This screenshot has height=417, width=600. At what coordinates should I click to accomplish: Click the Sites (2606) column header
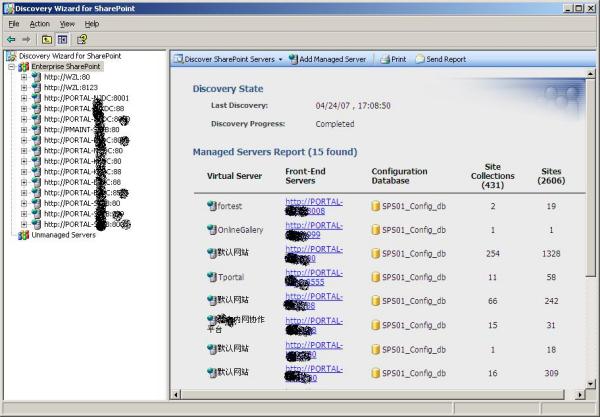pos(551,176)
